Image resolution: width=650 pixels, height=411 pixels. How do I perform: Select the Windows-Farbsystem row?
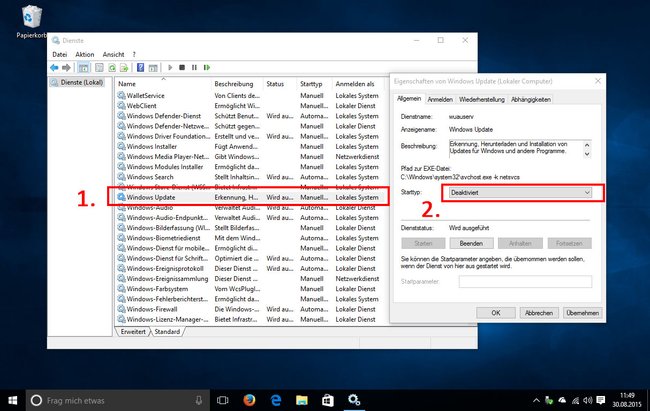click(248, 289)
